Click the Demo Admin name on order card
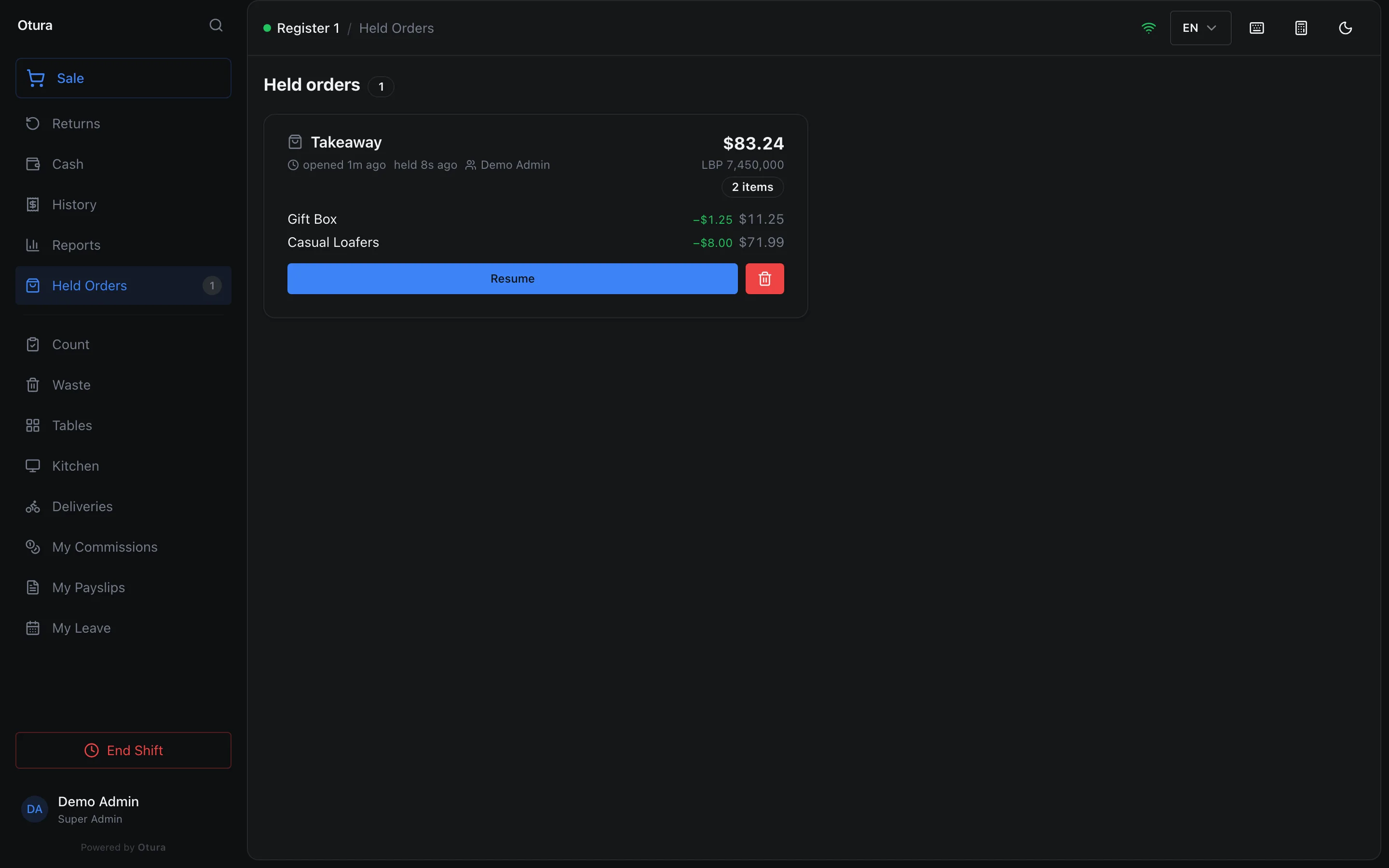This screenshot has height=868, width=1389. 515,165
